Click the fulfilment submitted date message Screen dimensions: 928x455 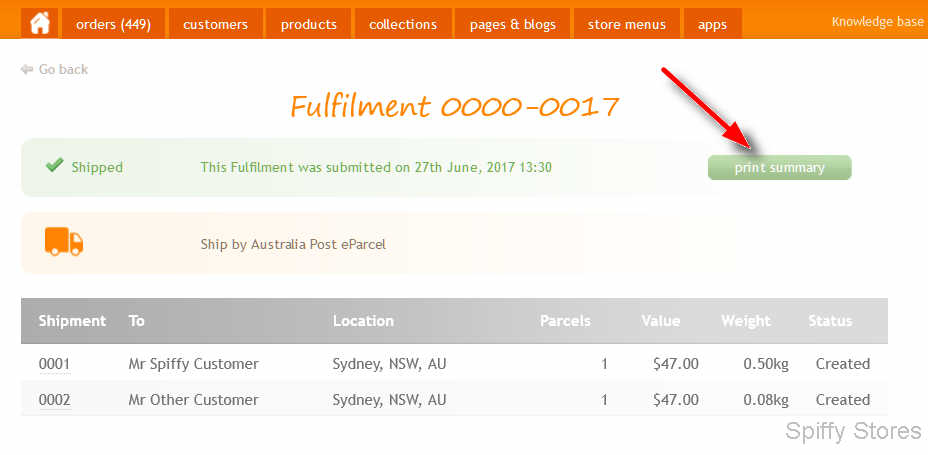coord(376,167)
